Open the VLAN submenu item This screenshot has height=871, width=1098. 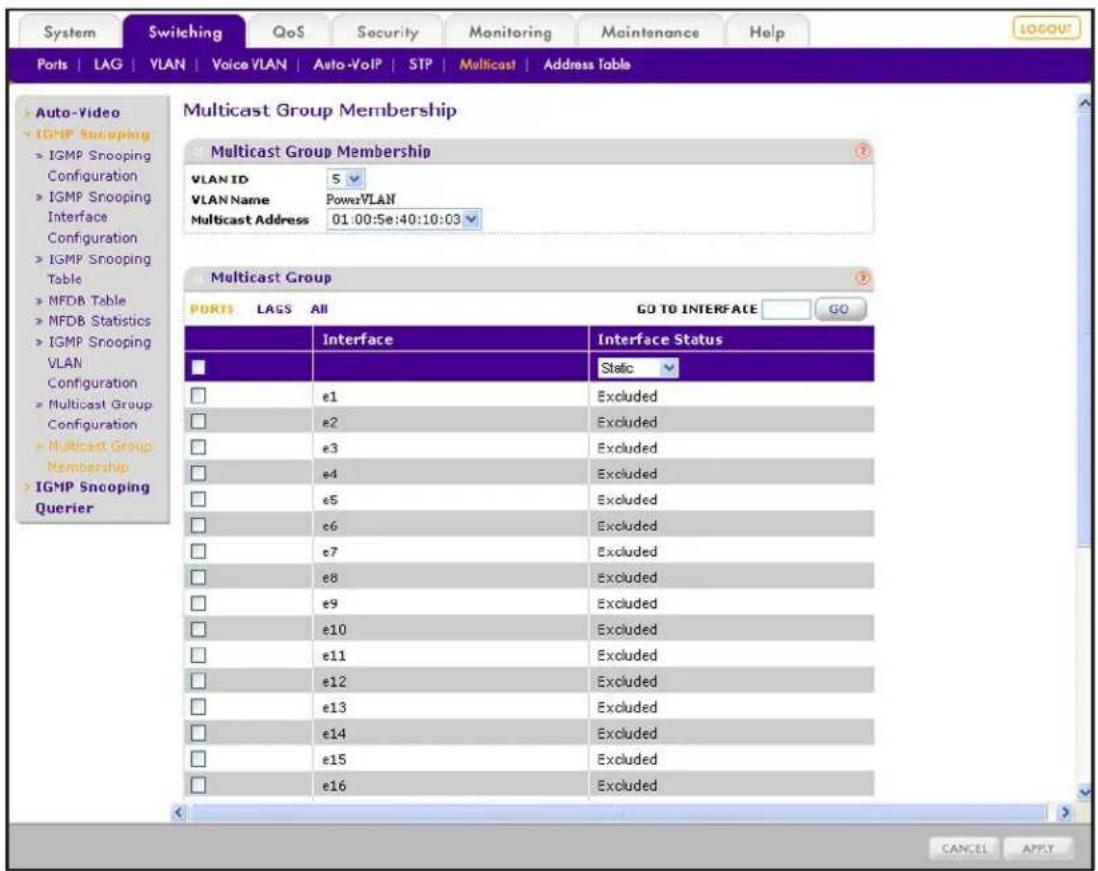168,64
